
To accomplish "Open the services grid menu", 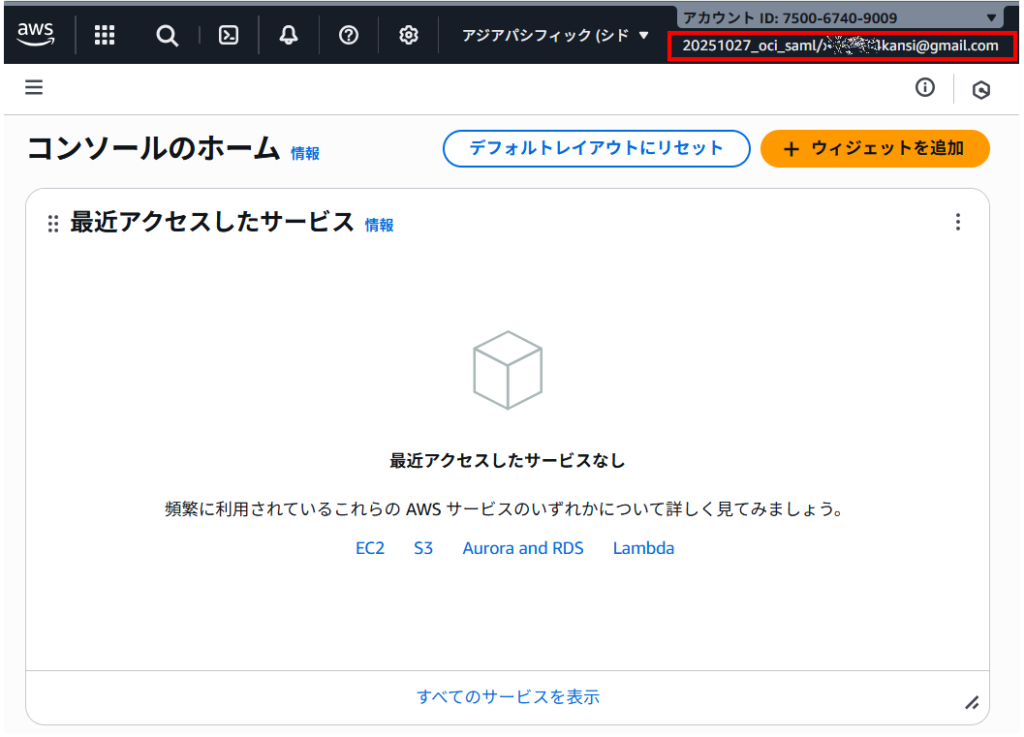I will pyautogui.click(x=105, y=35).
